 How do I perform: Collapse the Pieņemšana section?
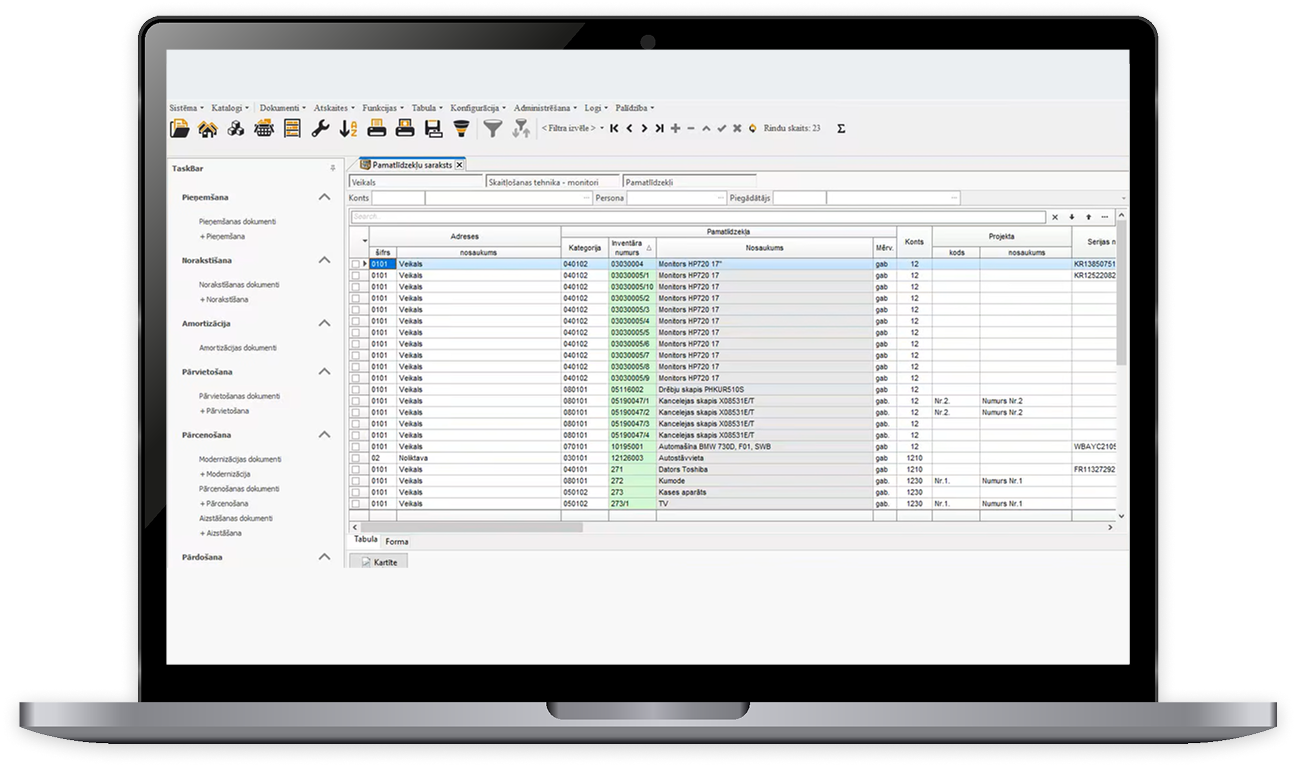pos(324,197)
